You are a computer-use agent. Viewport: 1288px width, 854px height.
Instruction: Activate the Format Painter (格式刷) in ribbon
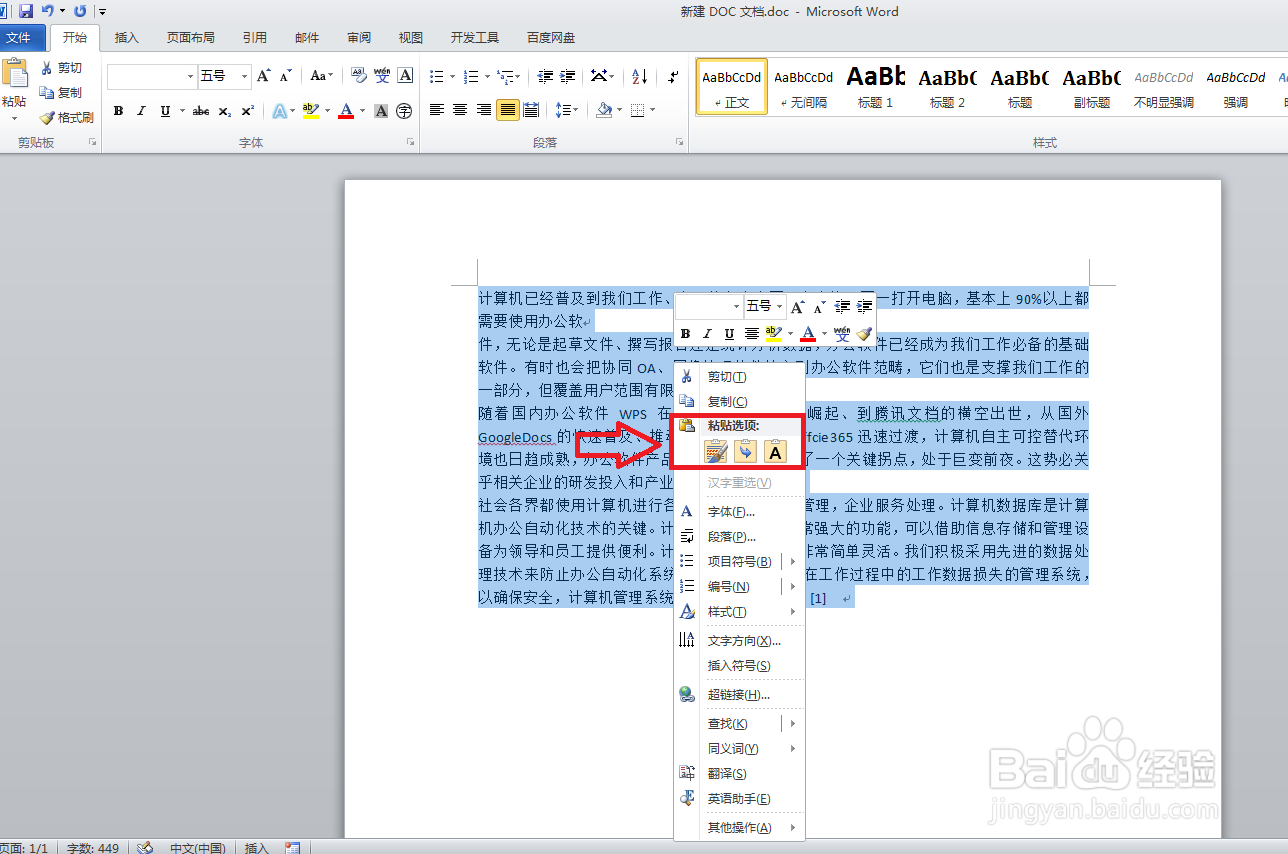pyautogui.click(x=66, y=118)
